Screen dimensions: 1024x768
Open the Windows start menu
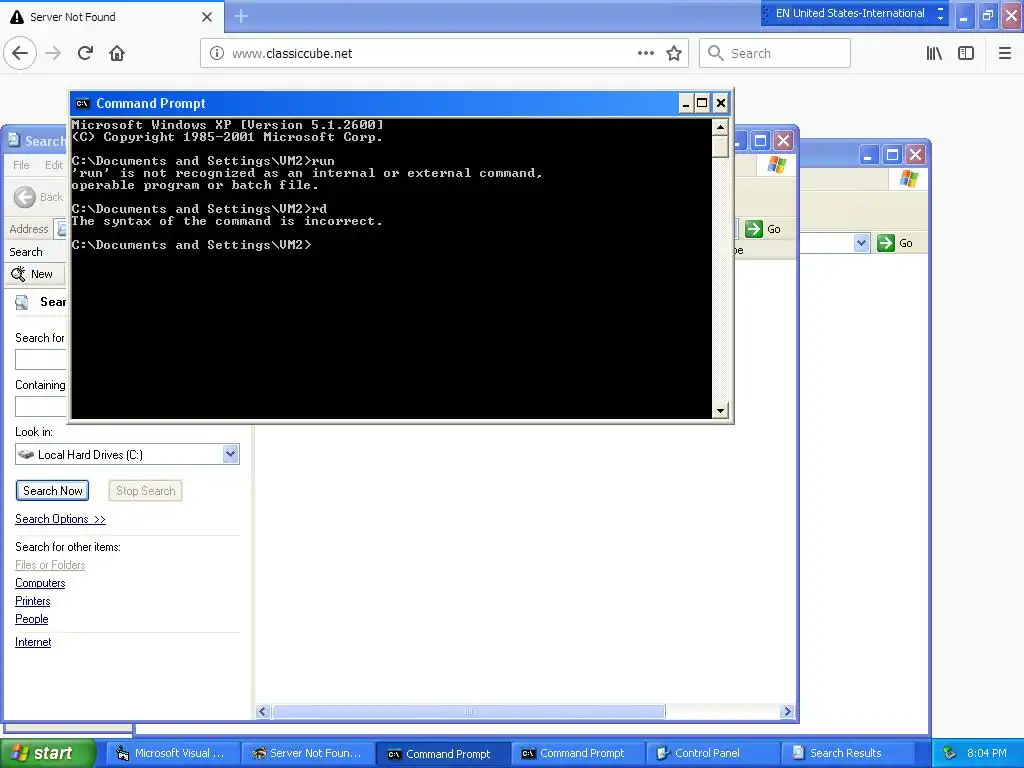[x=48, y=753]
